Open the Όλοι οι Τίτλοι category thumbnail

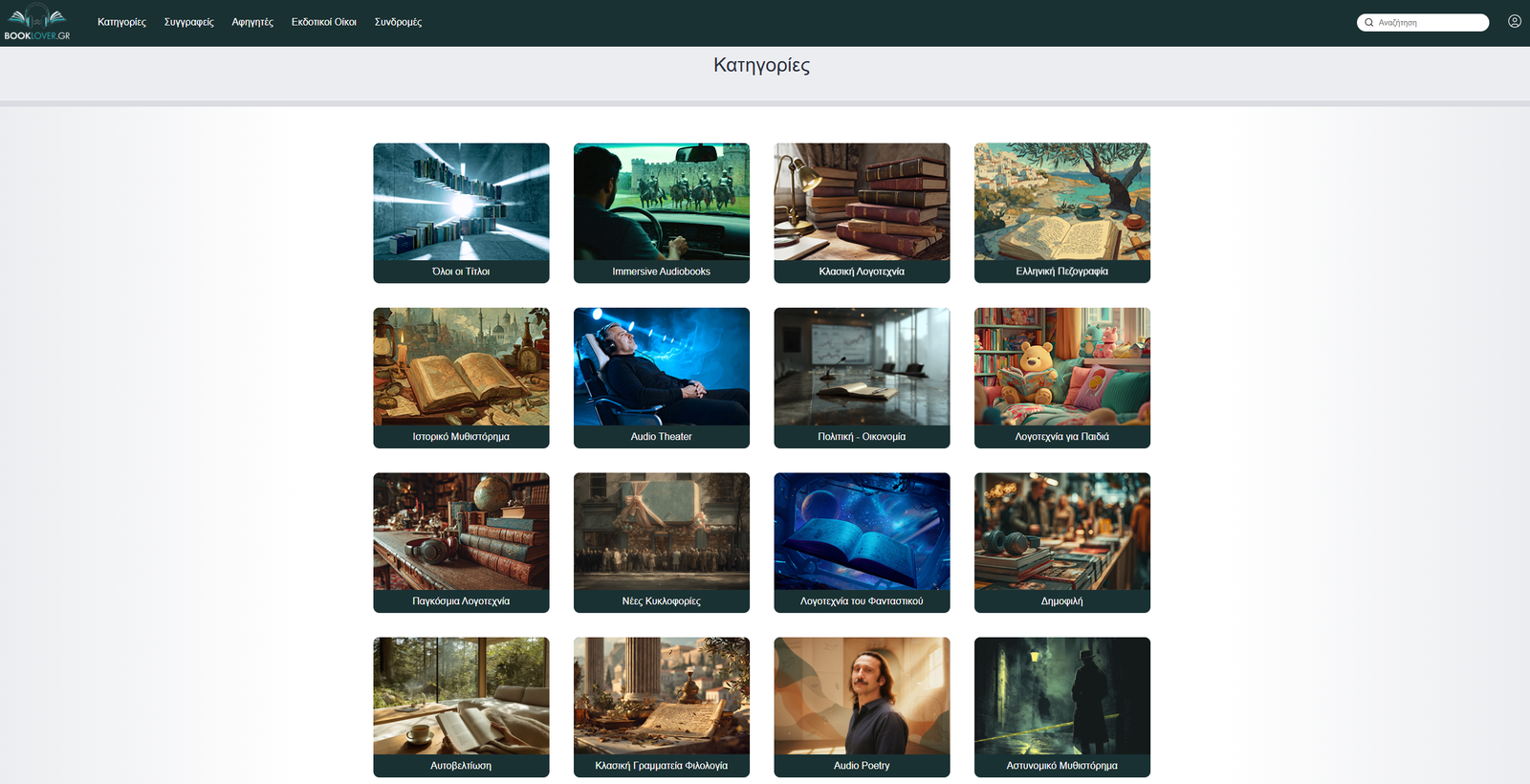[x=461, y=202]
